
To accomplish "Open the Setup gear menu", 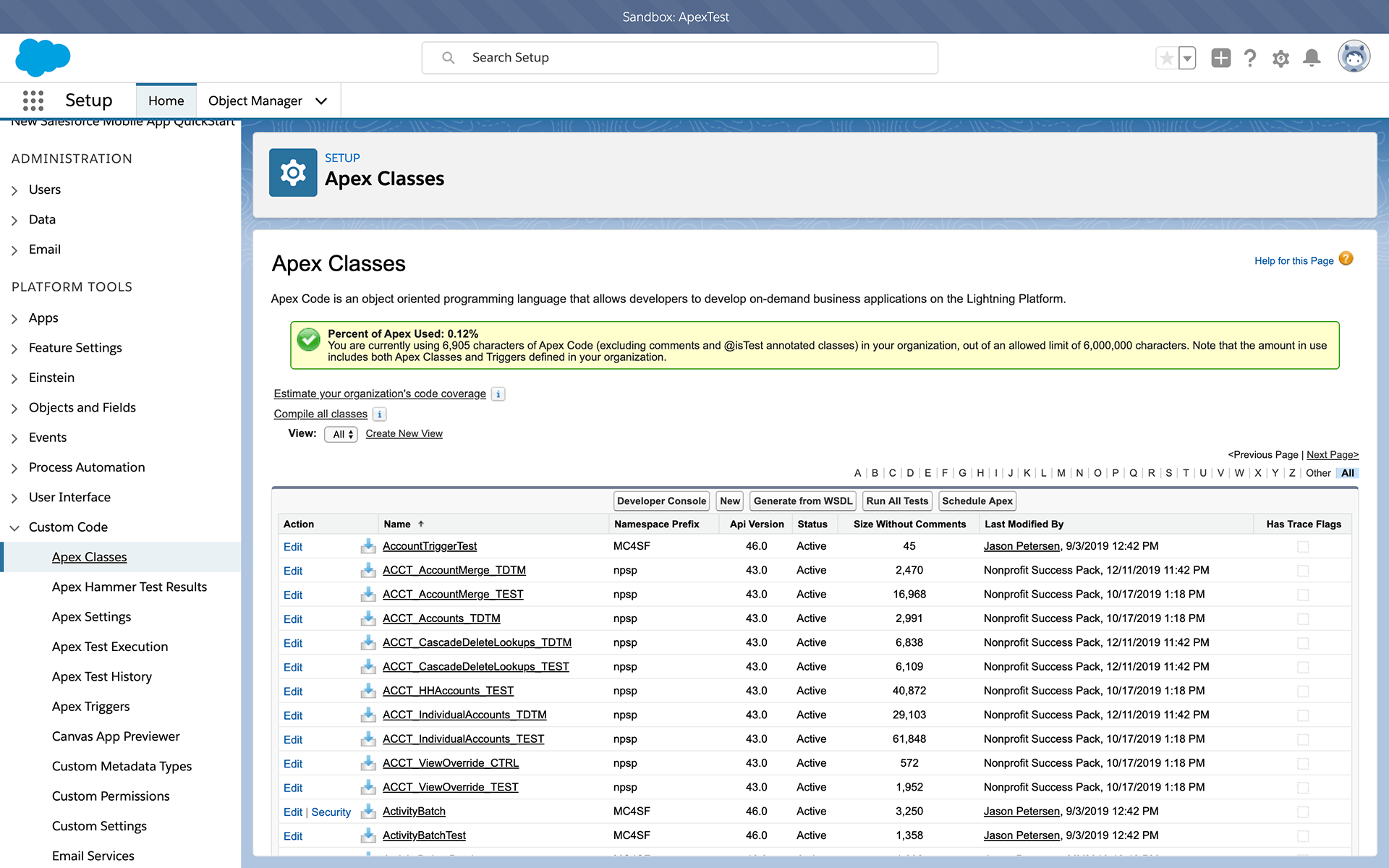I will (x=1280, y=59).
